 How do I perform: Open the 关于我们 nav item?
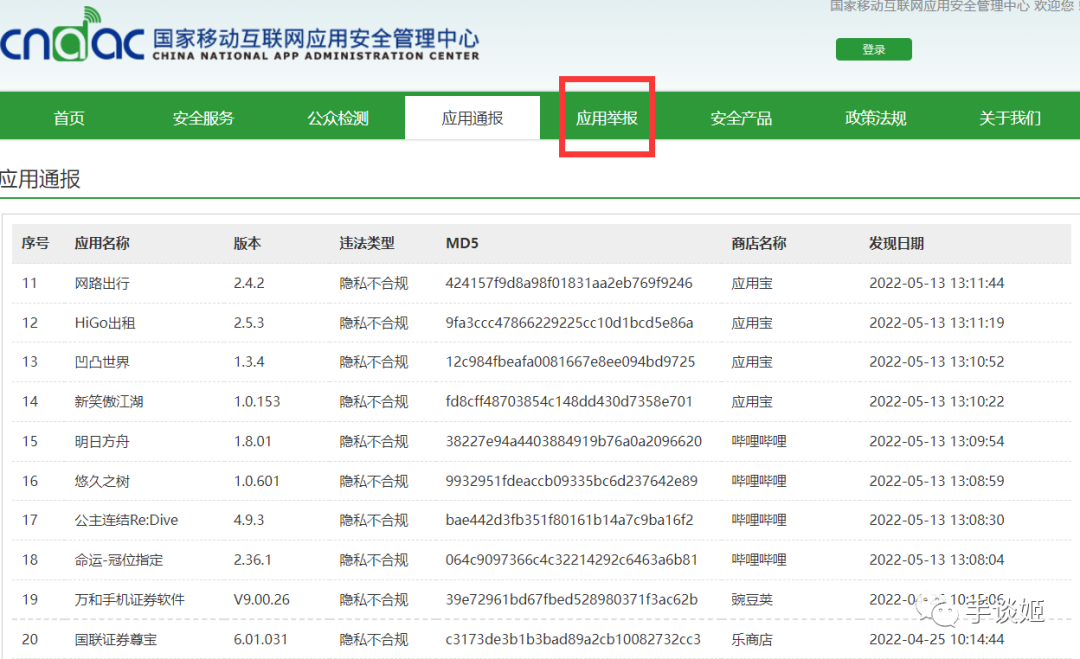click(1010, 118)
